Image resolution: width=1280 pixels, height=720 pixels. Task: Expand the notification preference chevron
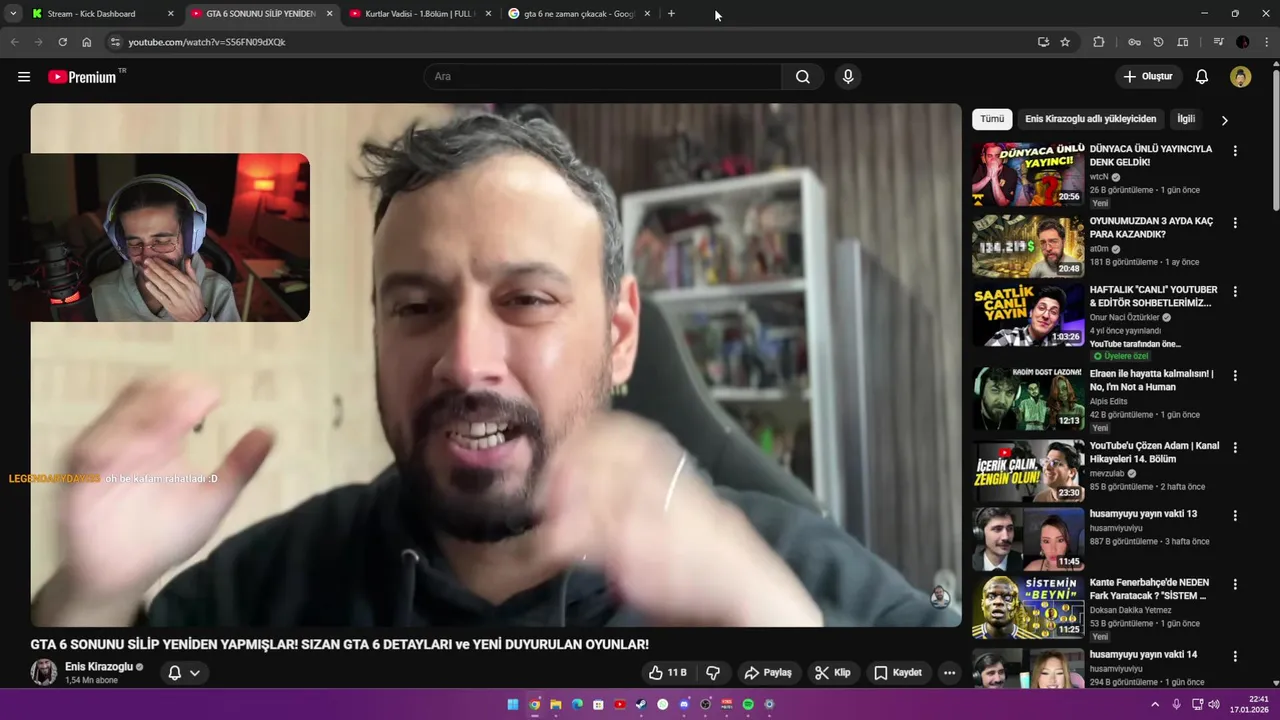point(195,673)
